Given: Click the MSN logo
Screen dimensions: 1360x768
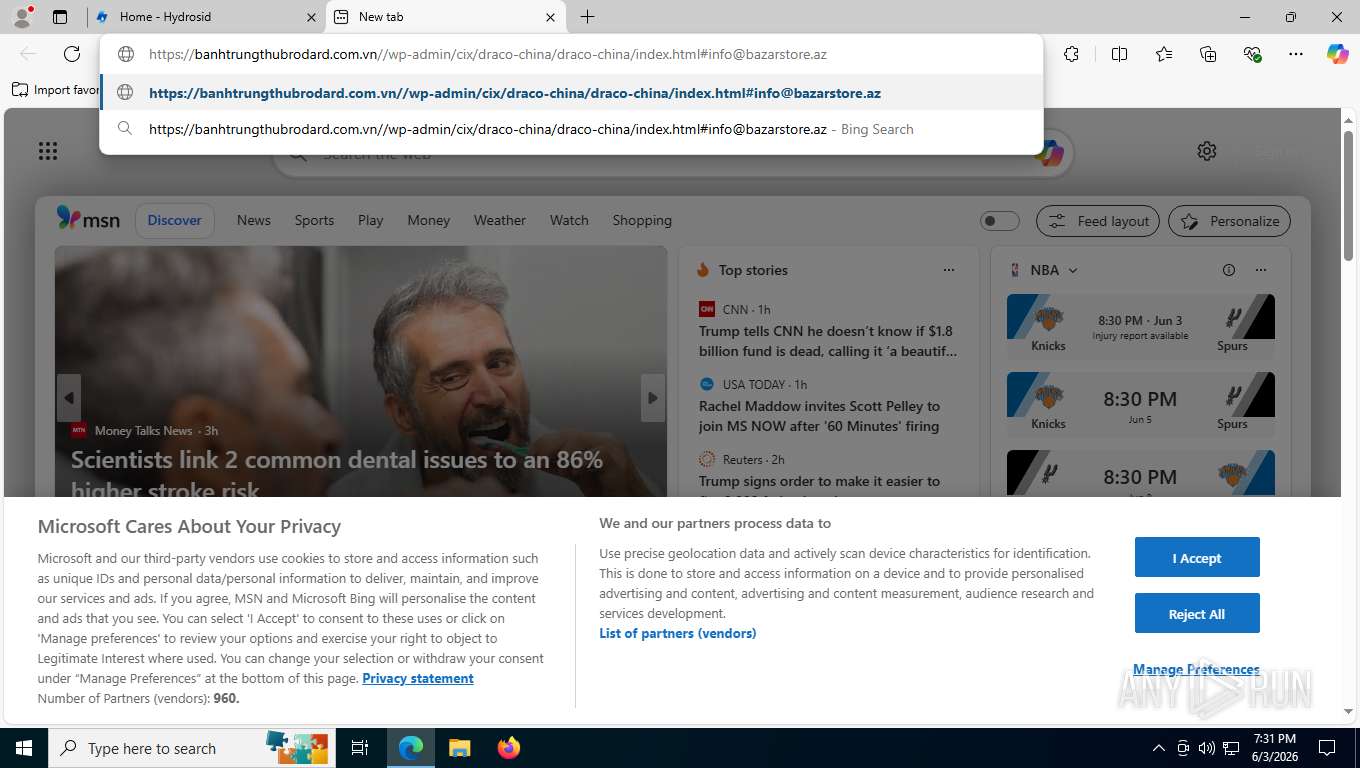Looking at the screenshot, I should tap(88, 219).
